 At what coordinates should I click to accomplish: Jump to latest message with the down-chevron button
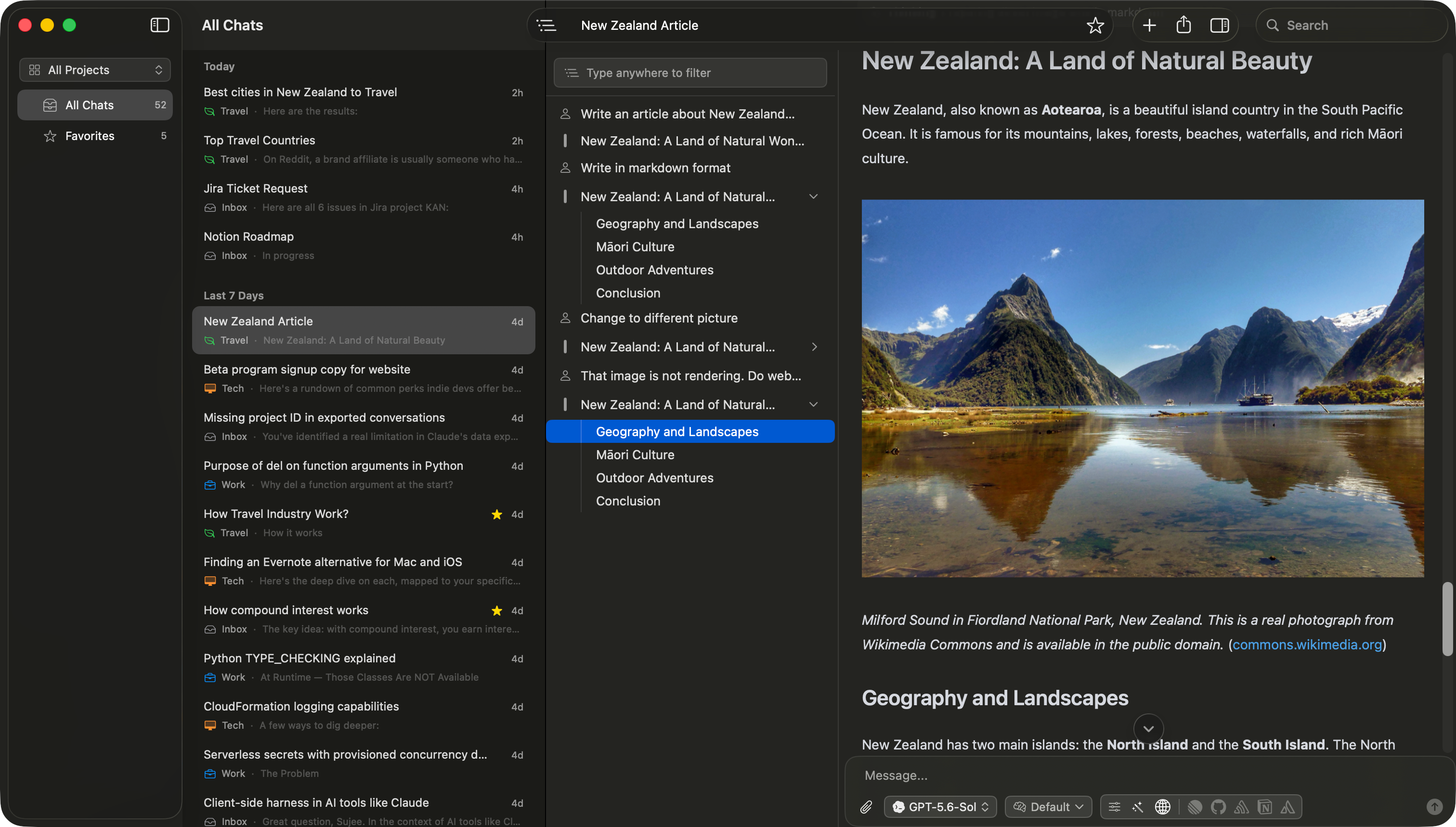pyautogui.click(x=1148, y=729)
